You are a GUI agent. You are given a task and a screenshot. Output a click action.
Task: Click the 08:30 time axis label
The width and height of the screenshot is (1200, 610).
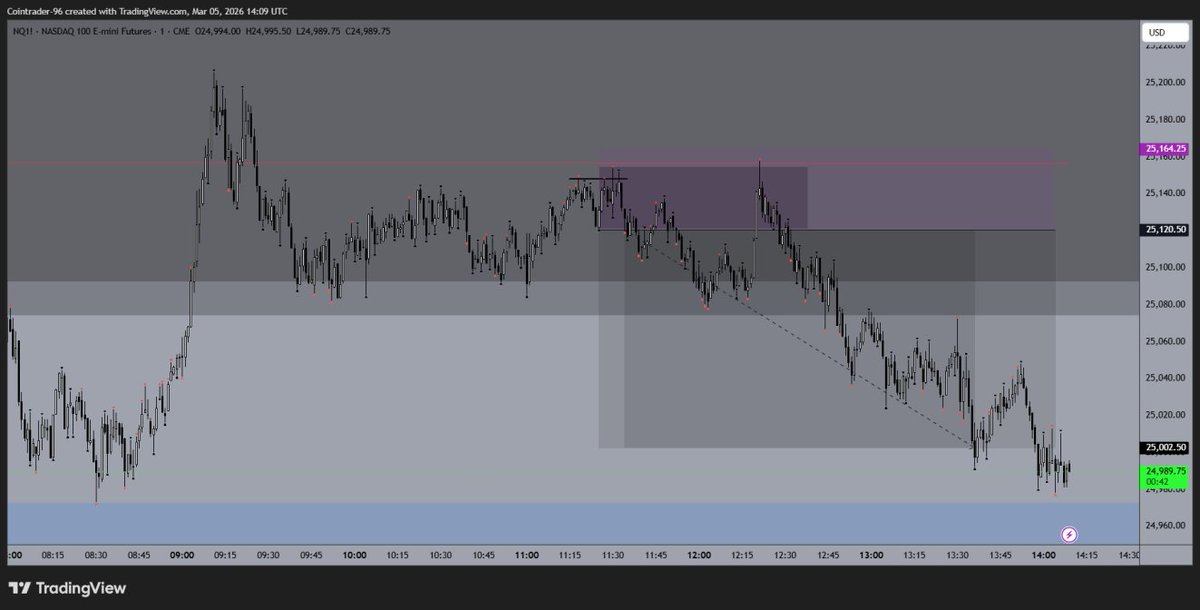click(x=97, y=555)
